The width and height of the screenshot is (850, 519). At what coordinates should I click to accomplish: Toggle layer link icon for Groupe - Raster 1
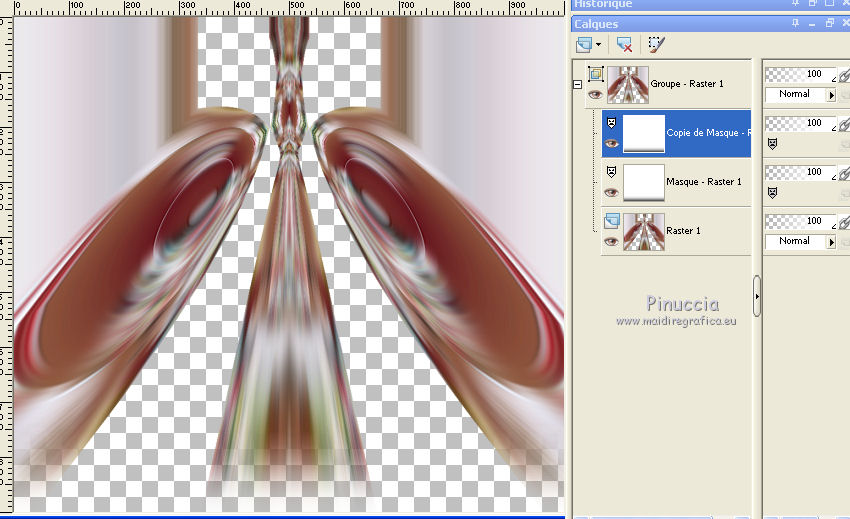tap(844, 75)
